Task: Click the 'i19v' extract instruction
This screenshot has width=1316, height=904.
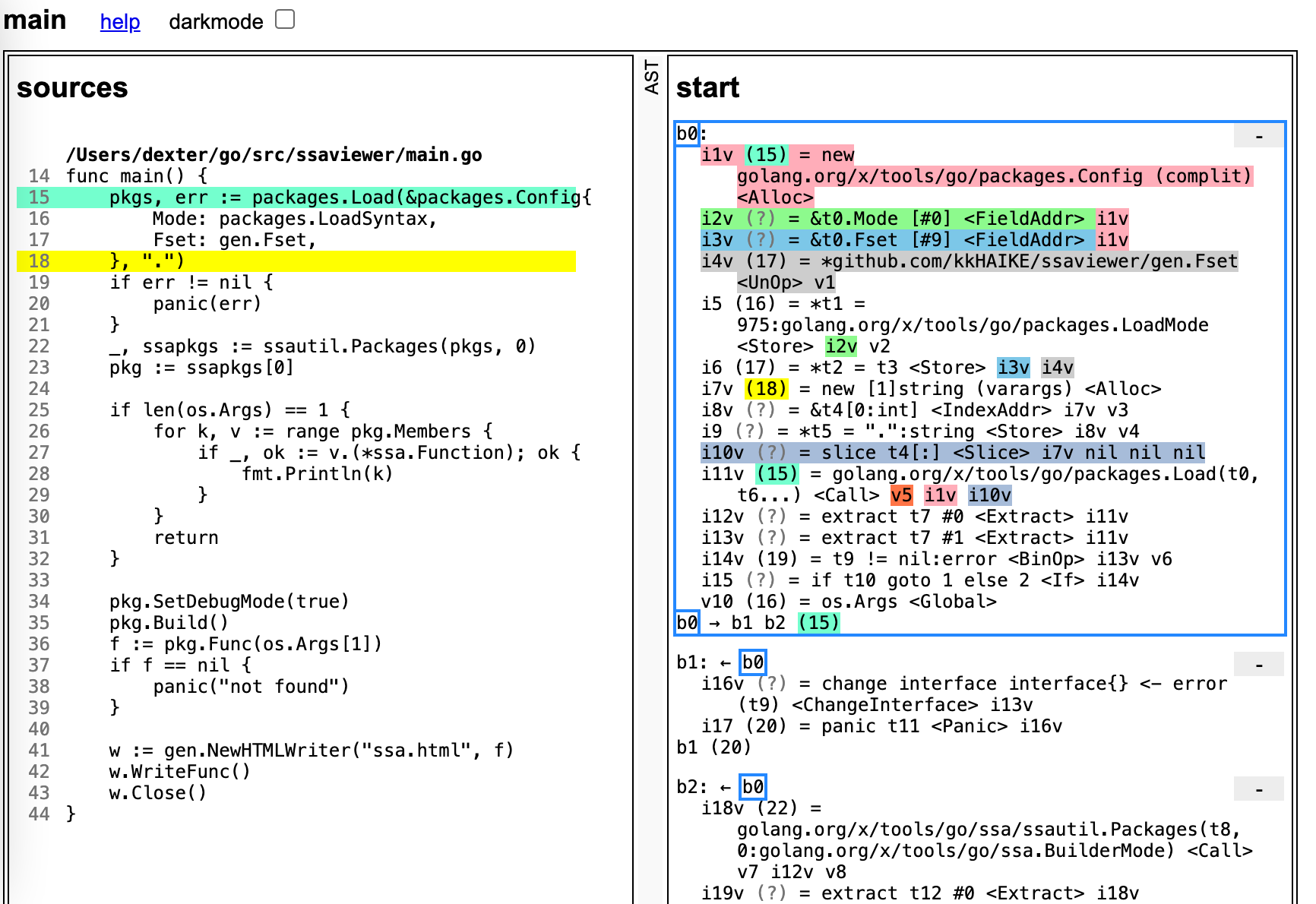Action: tap(920, 893)
